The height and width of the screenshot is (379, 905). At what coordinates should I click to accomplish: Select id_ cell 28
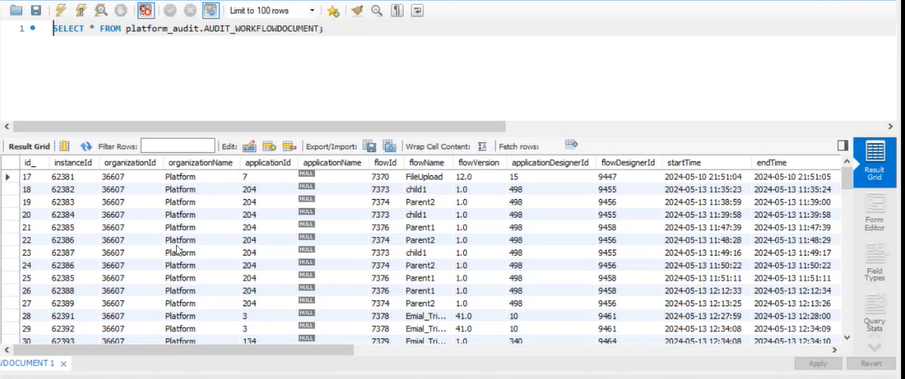34,316
